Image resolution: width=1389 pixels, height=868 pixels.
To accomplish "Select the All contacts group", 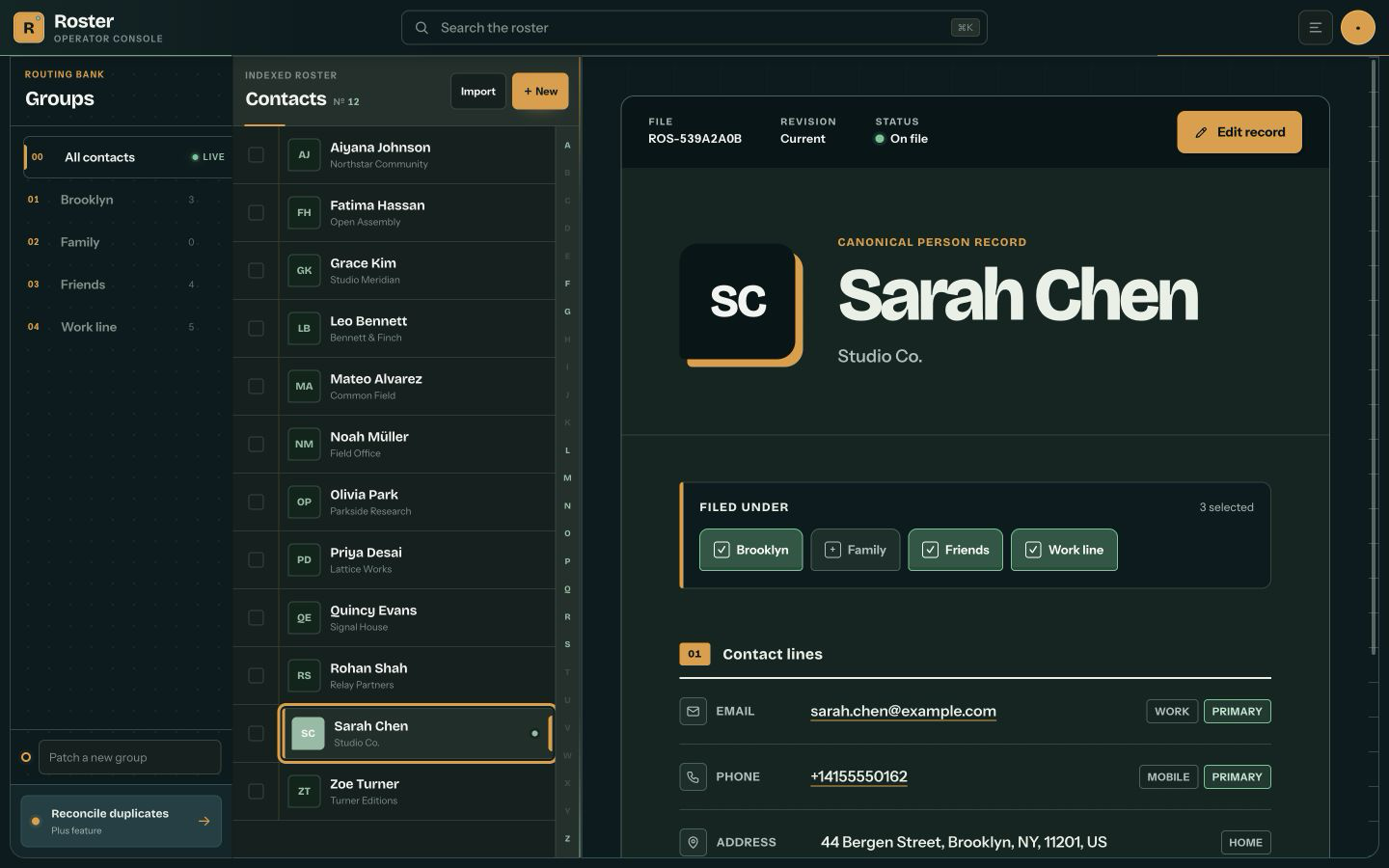I will point(127,157).
